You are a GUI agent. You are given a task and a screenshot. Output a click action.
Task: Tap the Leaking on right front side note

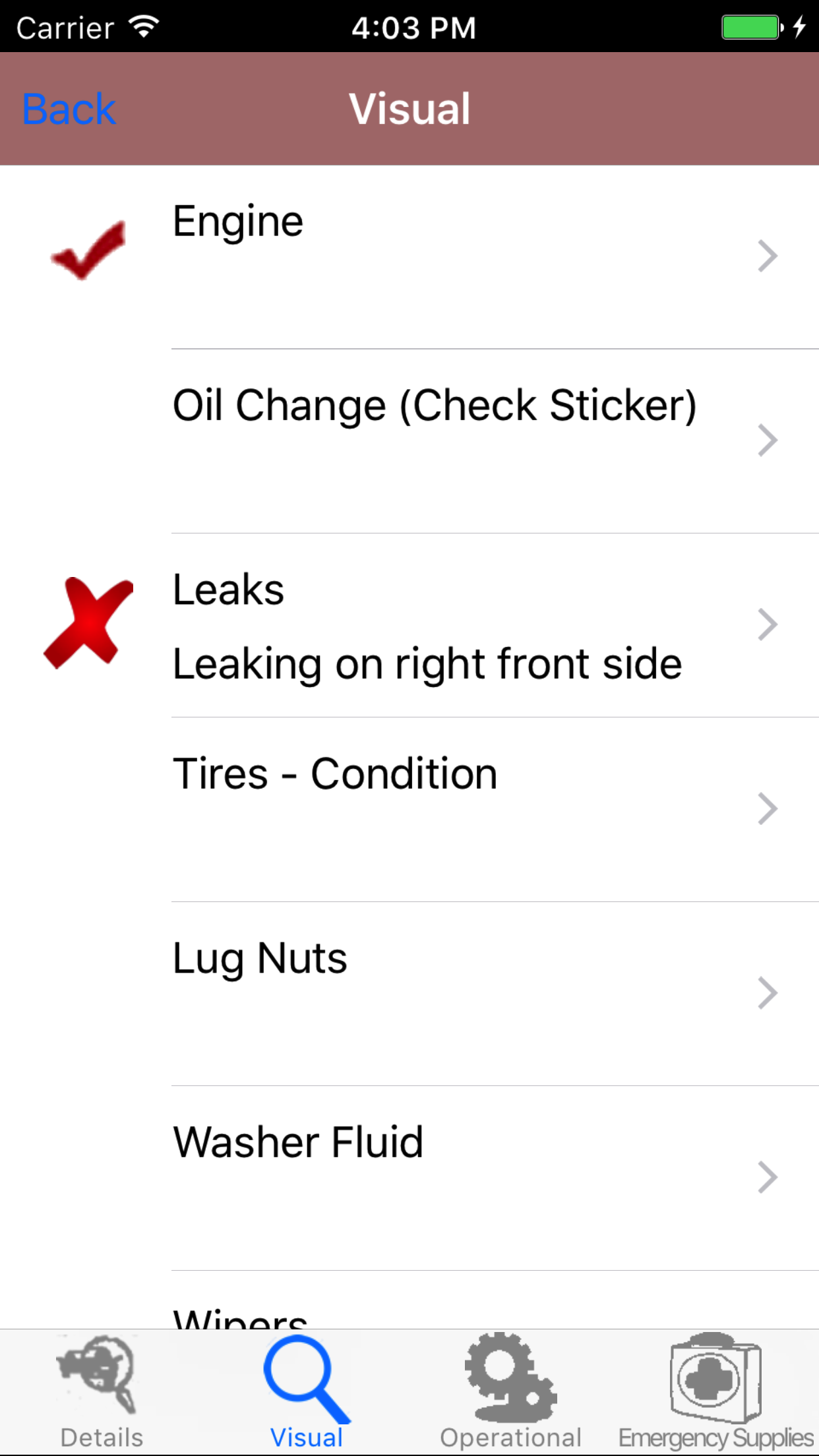[427, 663]
